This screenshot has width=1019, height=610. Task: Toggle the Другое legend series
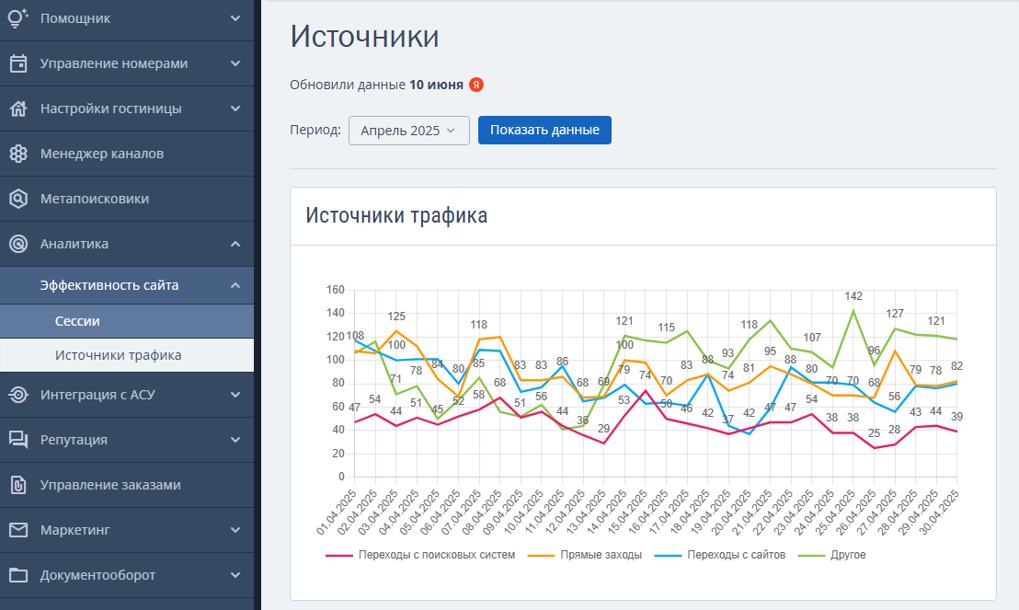tap(832, 555)
